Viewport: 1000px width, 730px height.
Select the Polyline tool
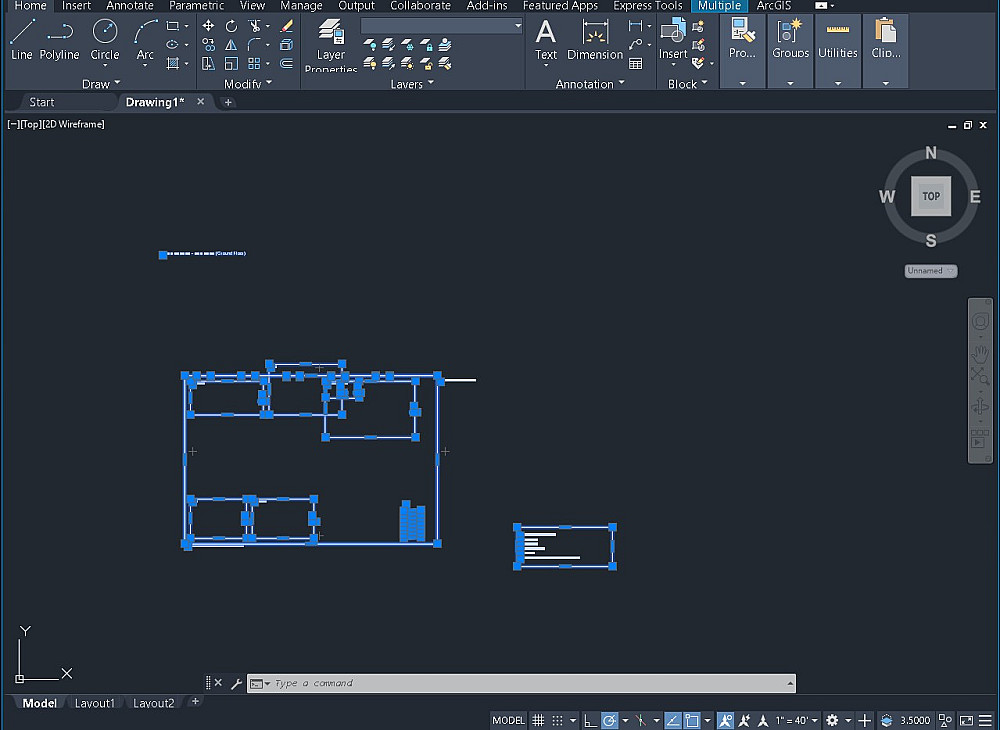[59, 40]
